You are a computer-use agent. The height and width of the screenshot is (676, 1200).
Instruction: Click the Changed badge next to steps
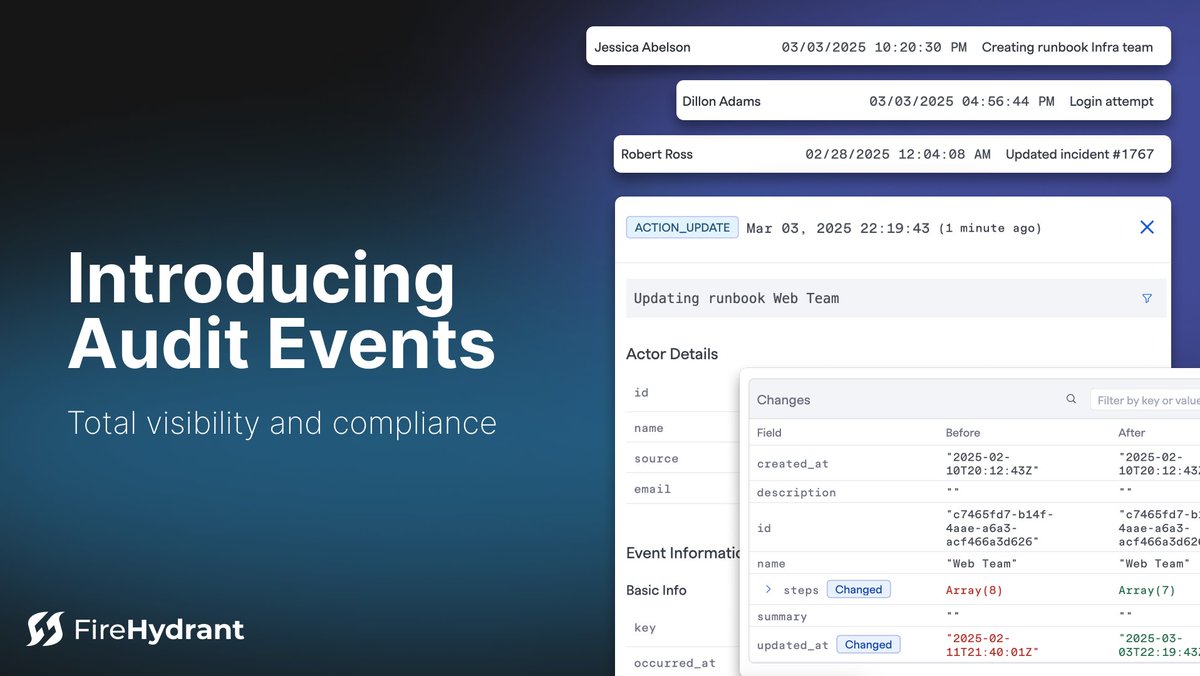click(x=858, y=590)
